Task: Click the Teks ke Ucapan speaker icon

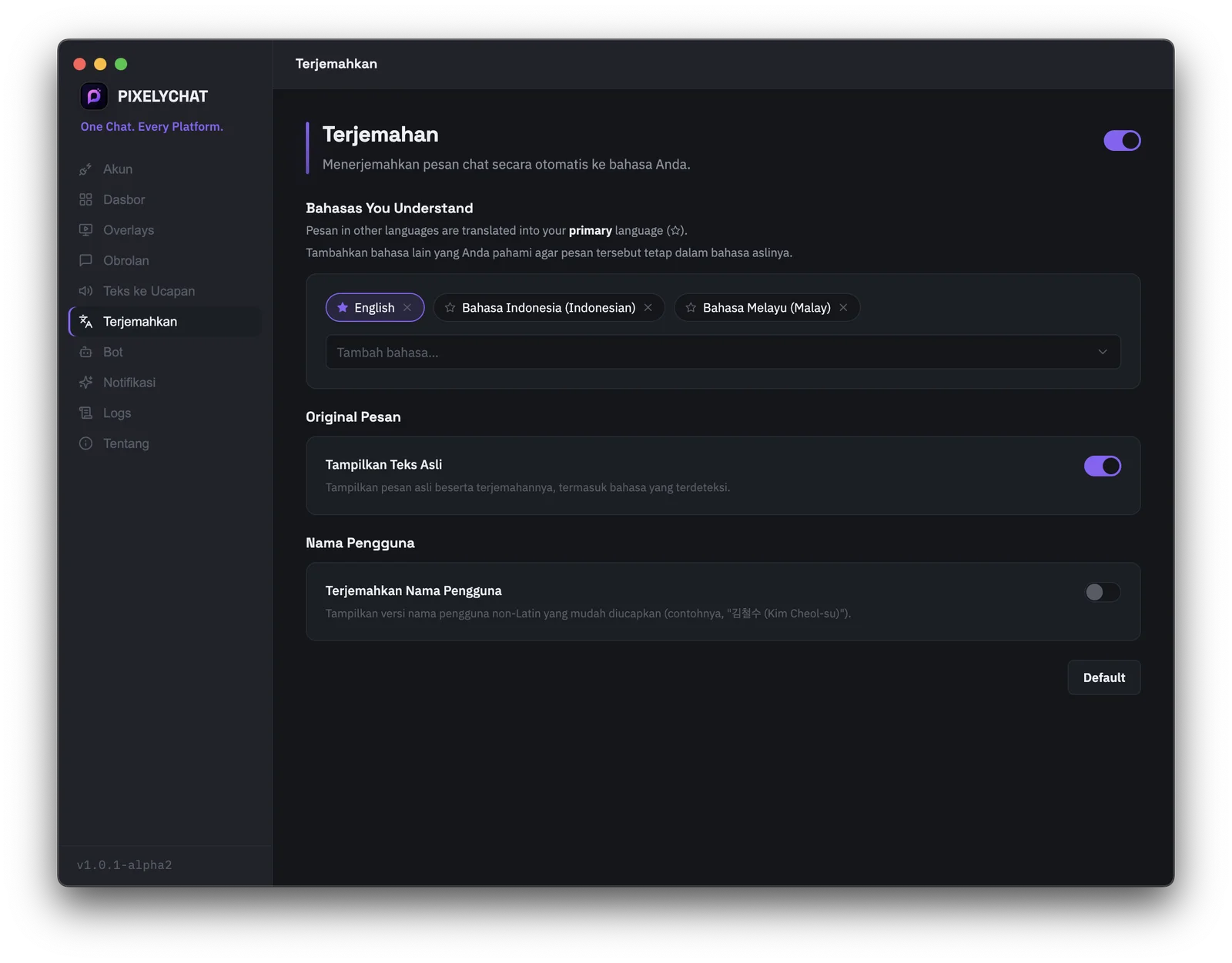Action: (85, 291)
